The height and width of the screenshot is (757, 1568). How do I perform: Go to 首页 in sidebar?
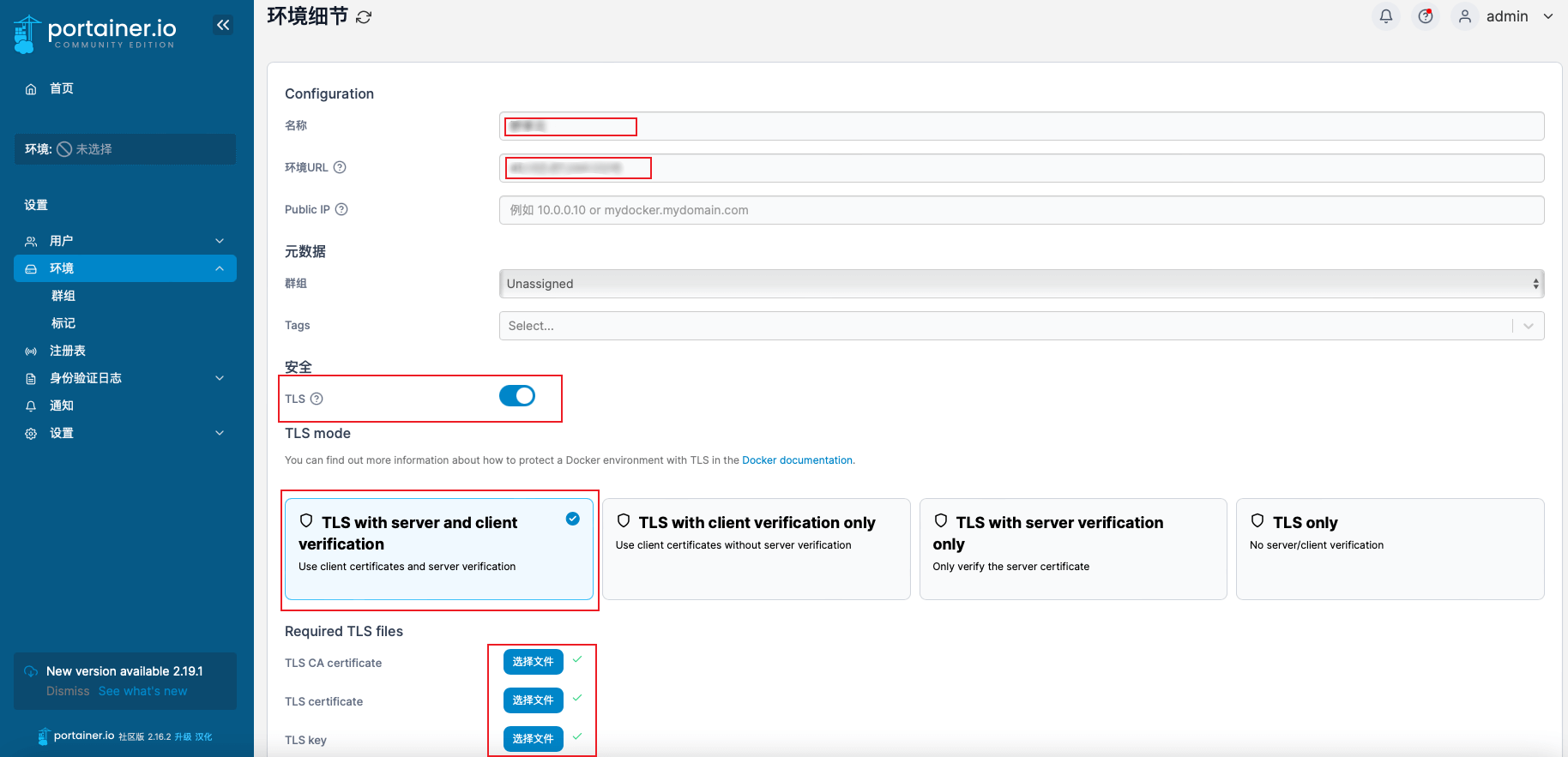(62, 88)
